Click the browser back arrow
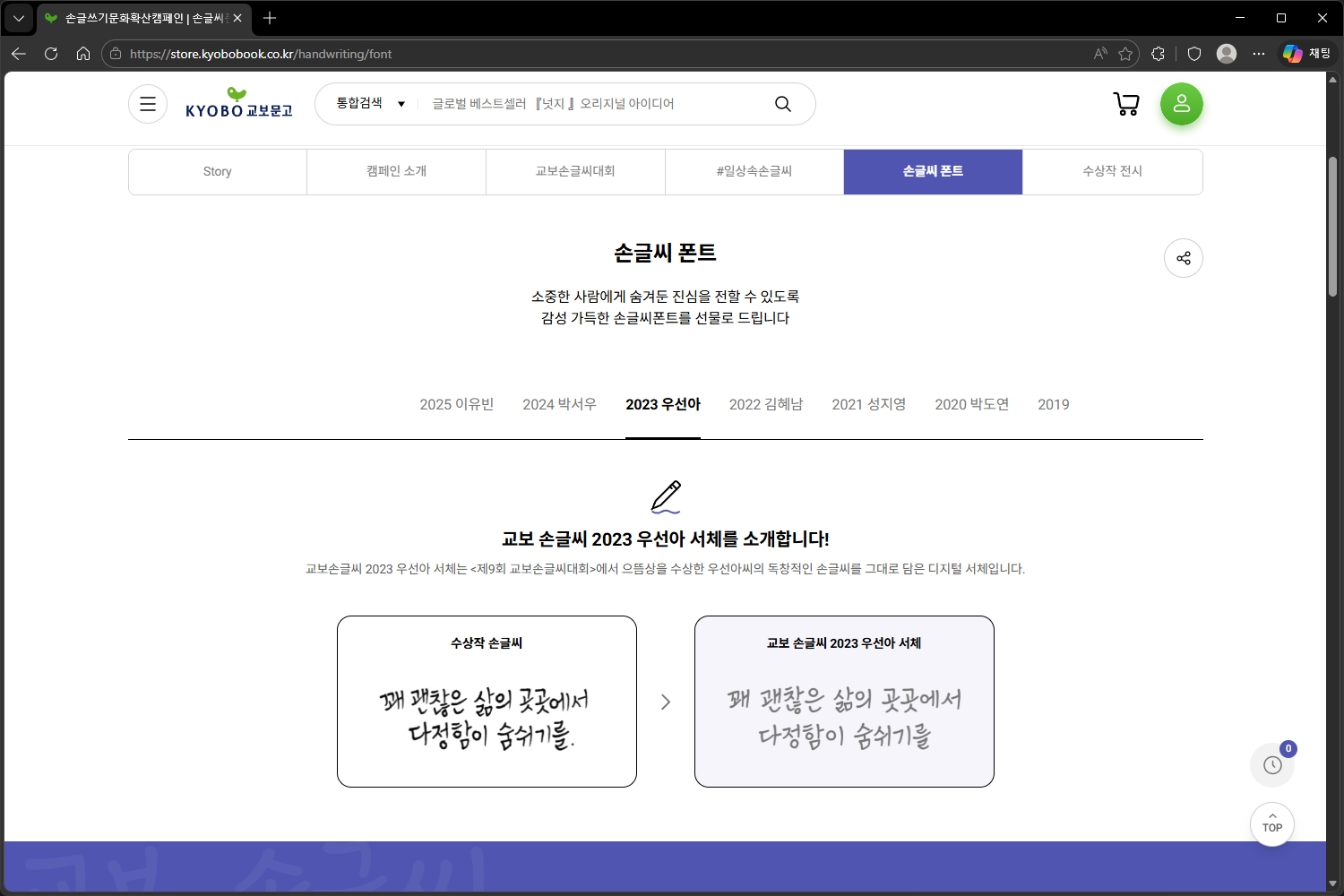 19,54
